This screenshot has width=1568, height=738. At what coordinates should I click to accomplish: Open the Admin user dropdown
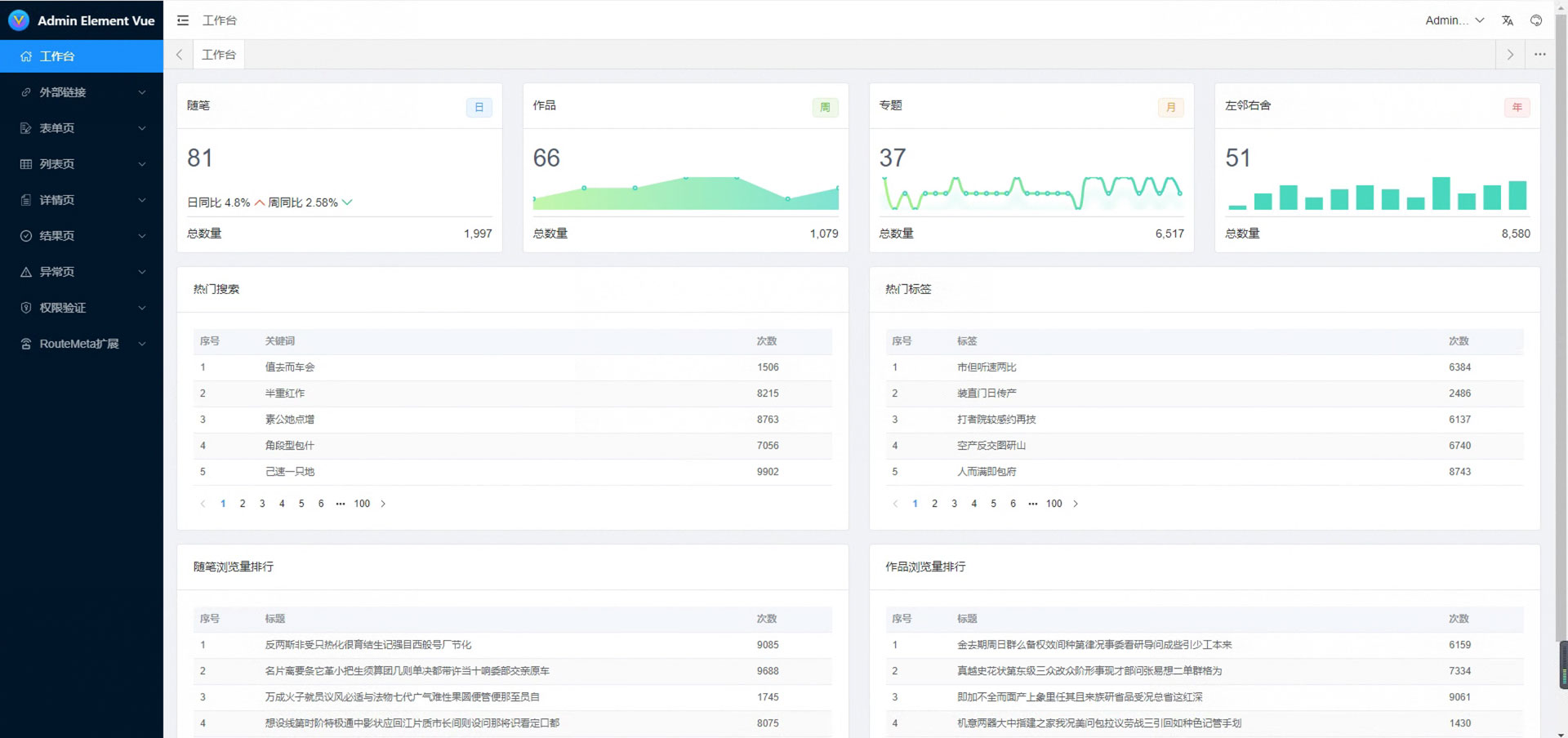pos(1454,20)
